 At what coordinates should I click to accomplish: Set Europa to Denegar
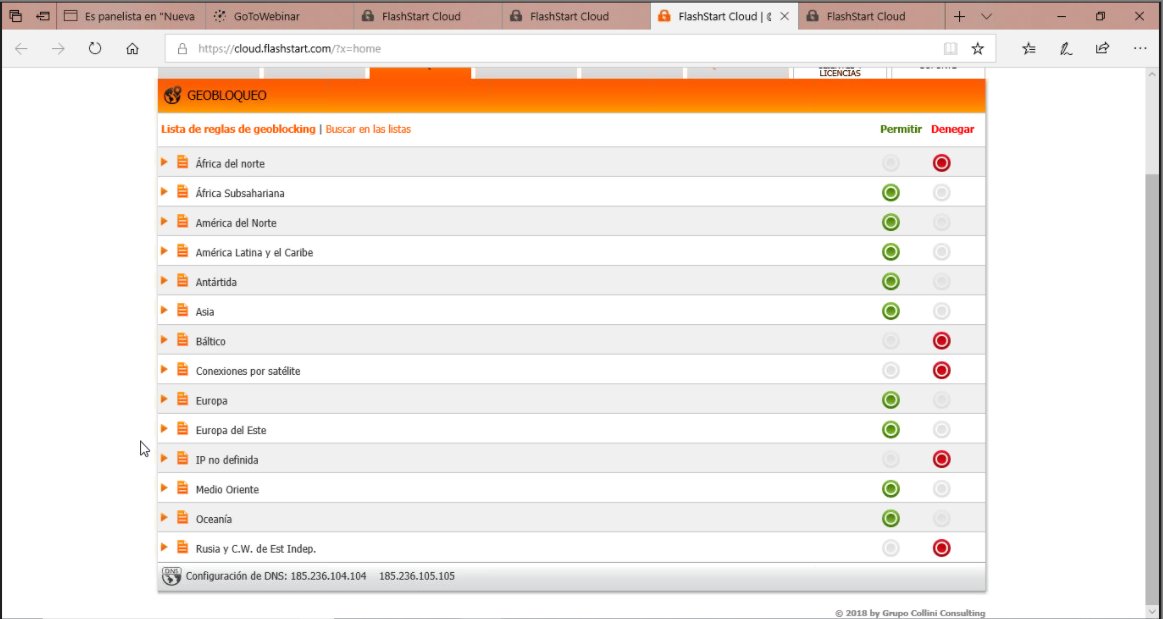[941, 400]
